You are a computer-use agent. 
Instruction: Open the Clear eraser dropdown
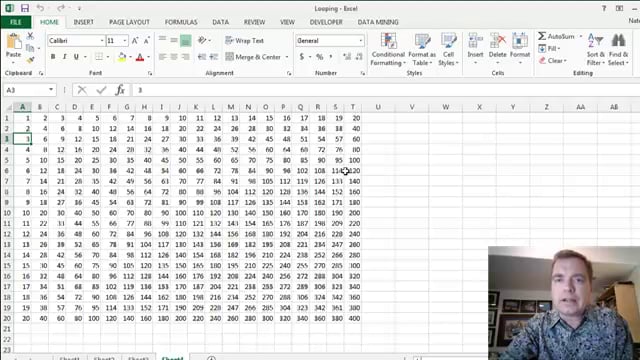pos(553,61)
